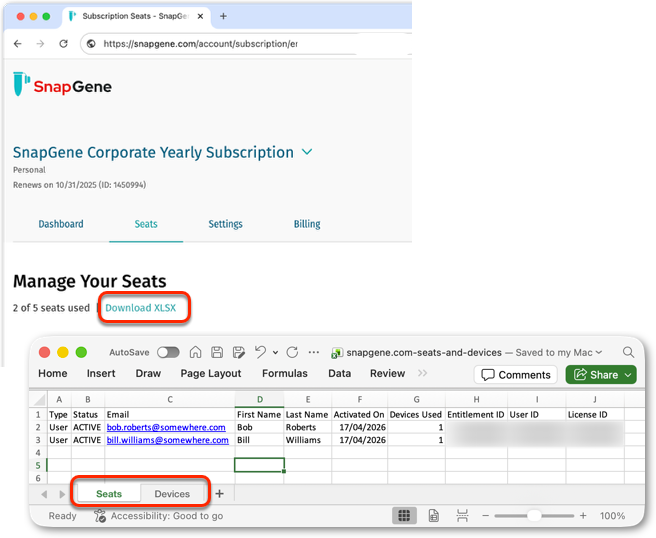Screen dimensions: 656x538
Task: Select the Seats tab on SnapGene page
Action: (x=146, y=224)
